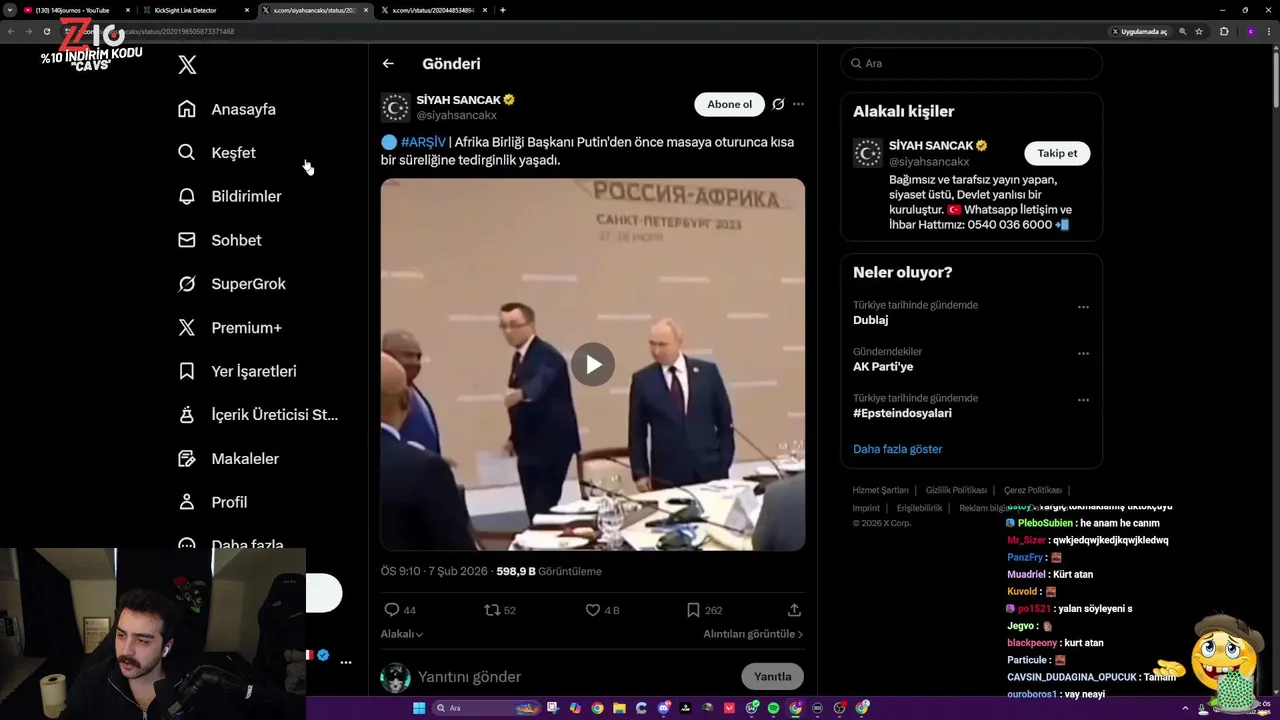Viewport: 1280px width, 720px height.
Task: Open Profil page
Action: click(212, 502)
